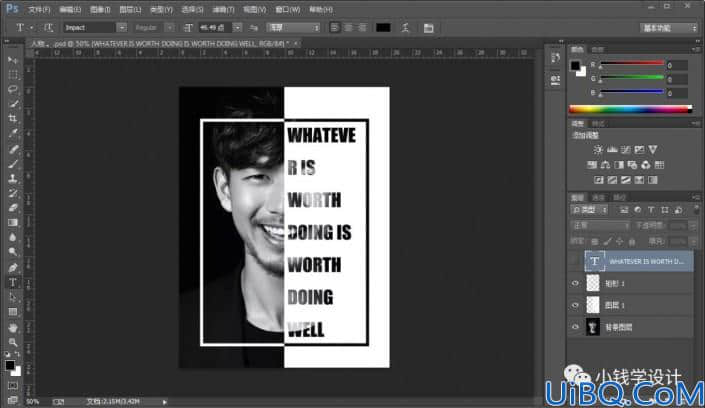Open the Color panel flyout menu
Image resolution: width=705 pixels, height=408 pixels.
(696, 49)
